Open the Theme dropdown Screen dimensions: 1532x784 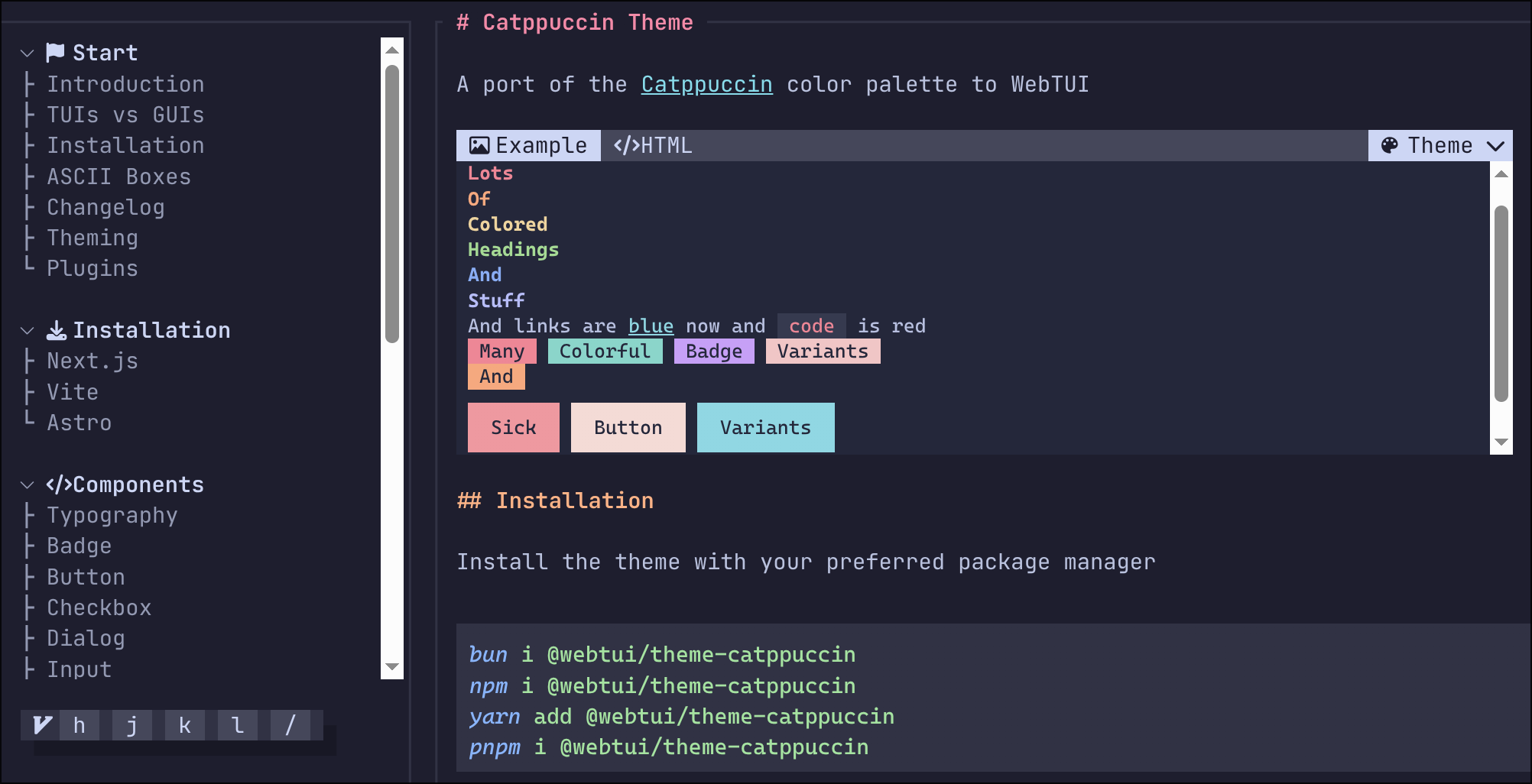1439,145
